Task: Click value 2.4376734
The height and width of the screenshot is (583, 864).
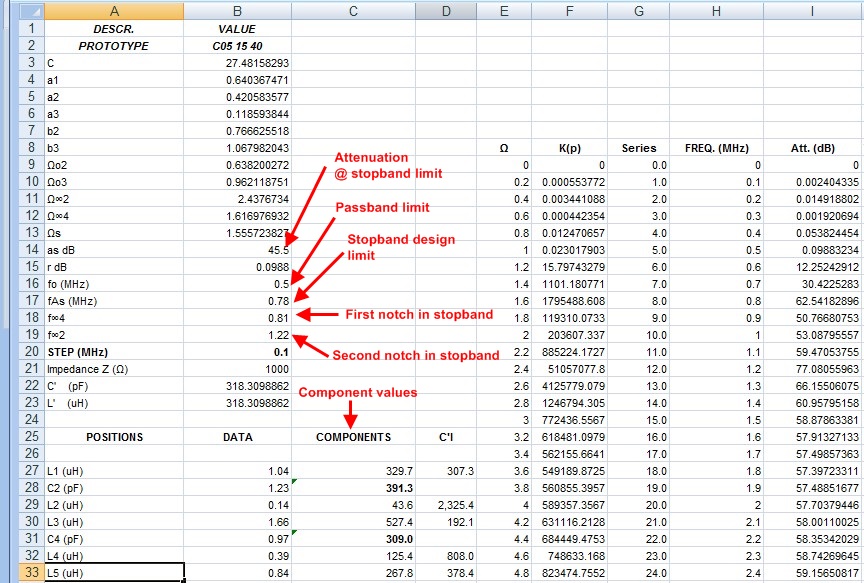Action: (237, 199)
